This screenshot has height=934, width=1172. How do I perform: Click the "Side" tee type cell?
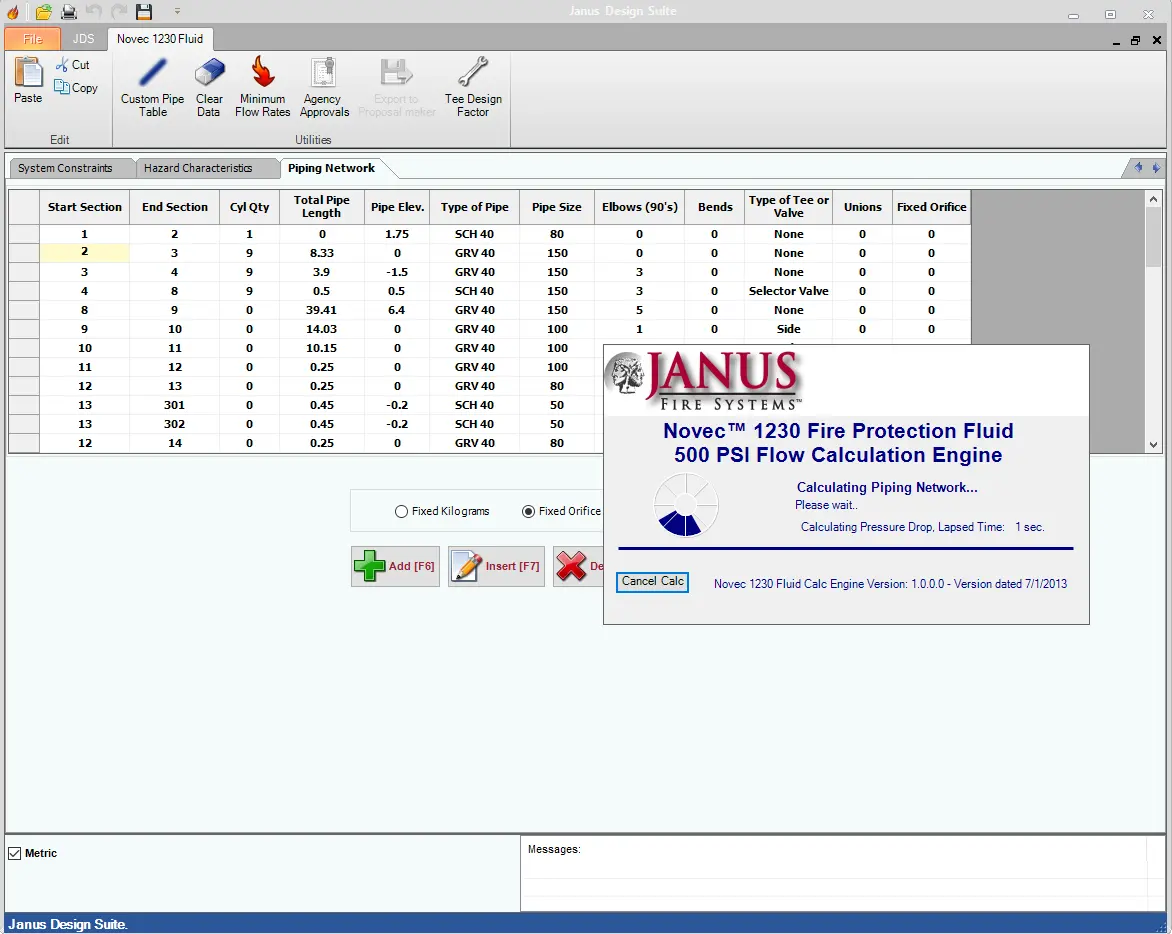[789, 330]
